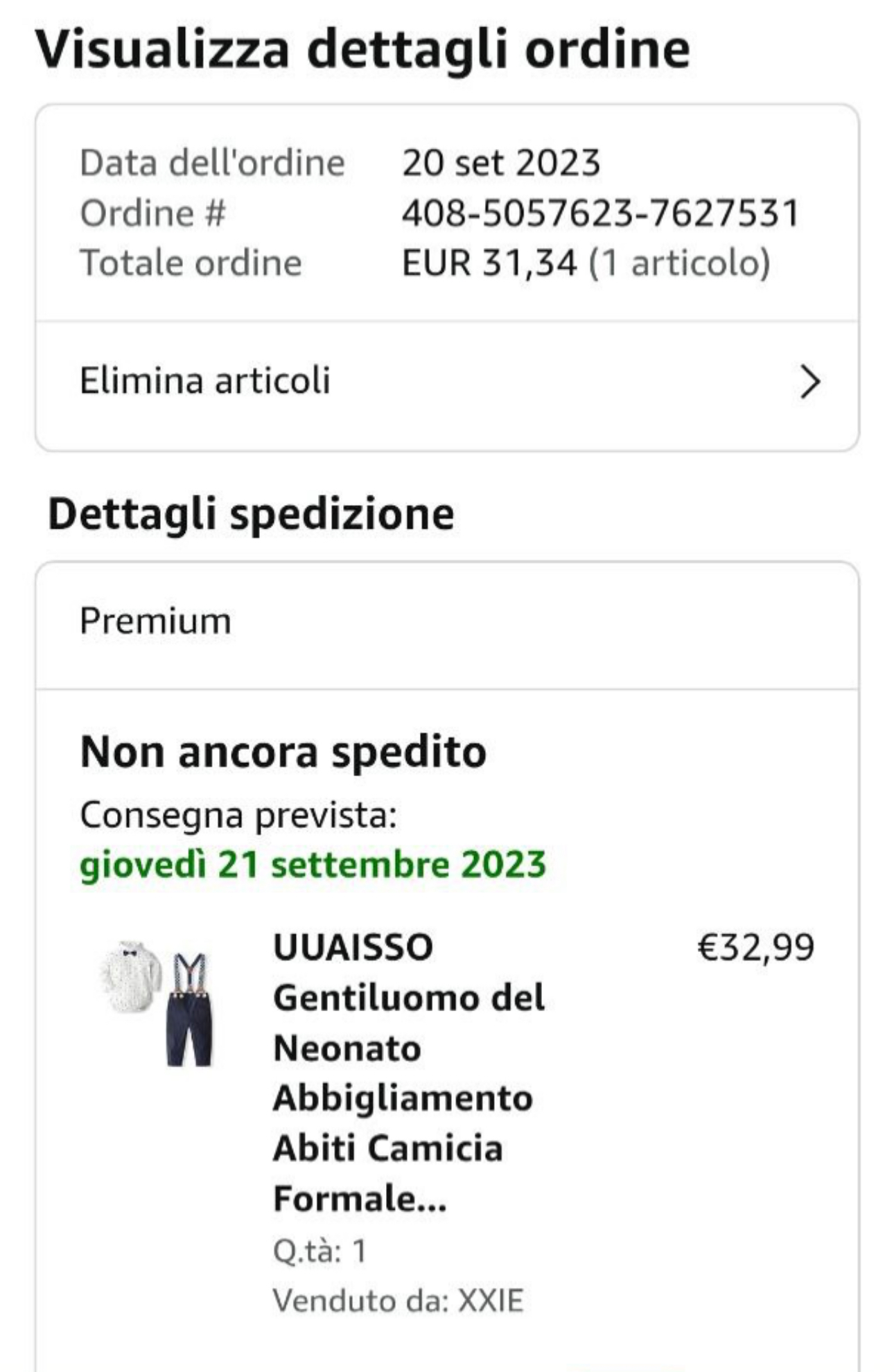Viewport: 894px width, 1372px height.
Task: Click the order date 20 set 2023
Action: (x=500, y=163)
